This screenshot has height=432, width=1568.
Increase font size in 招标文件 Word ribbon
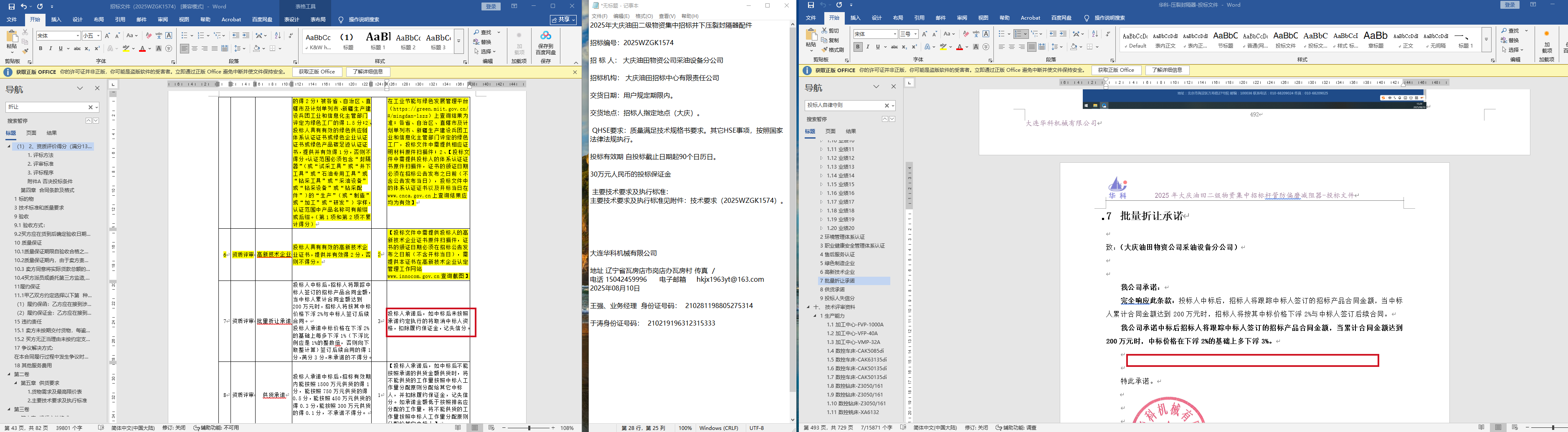(x=108, y=36)
